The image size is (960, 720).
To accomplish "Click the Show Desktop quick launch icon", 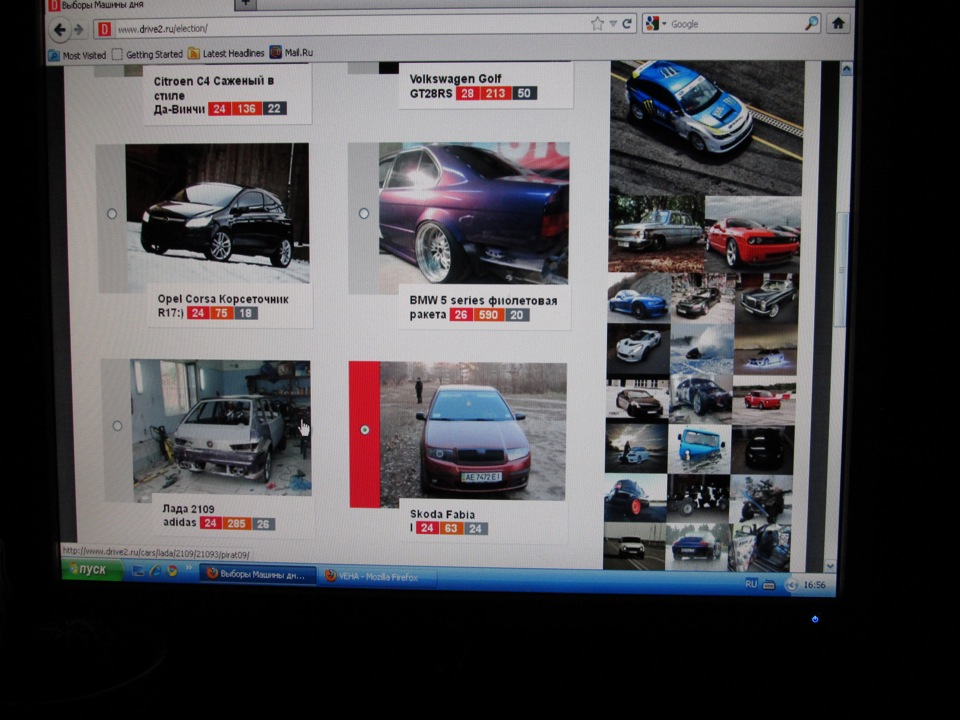I will click(138, 571).
